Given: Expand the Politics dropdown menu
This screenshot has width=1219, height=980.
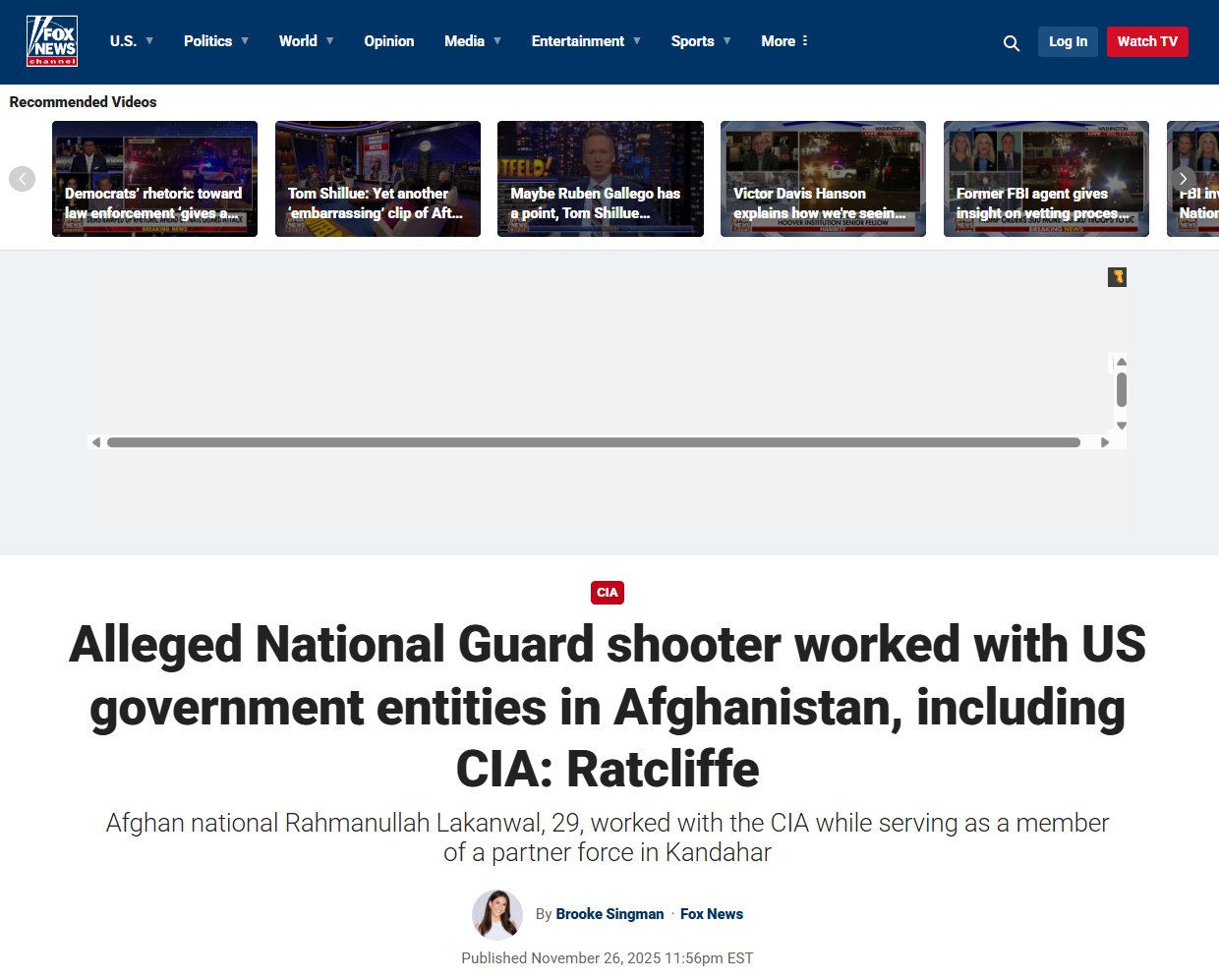Looking at the screenshot, I should click(x=216, y=41).
